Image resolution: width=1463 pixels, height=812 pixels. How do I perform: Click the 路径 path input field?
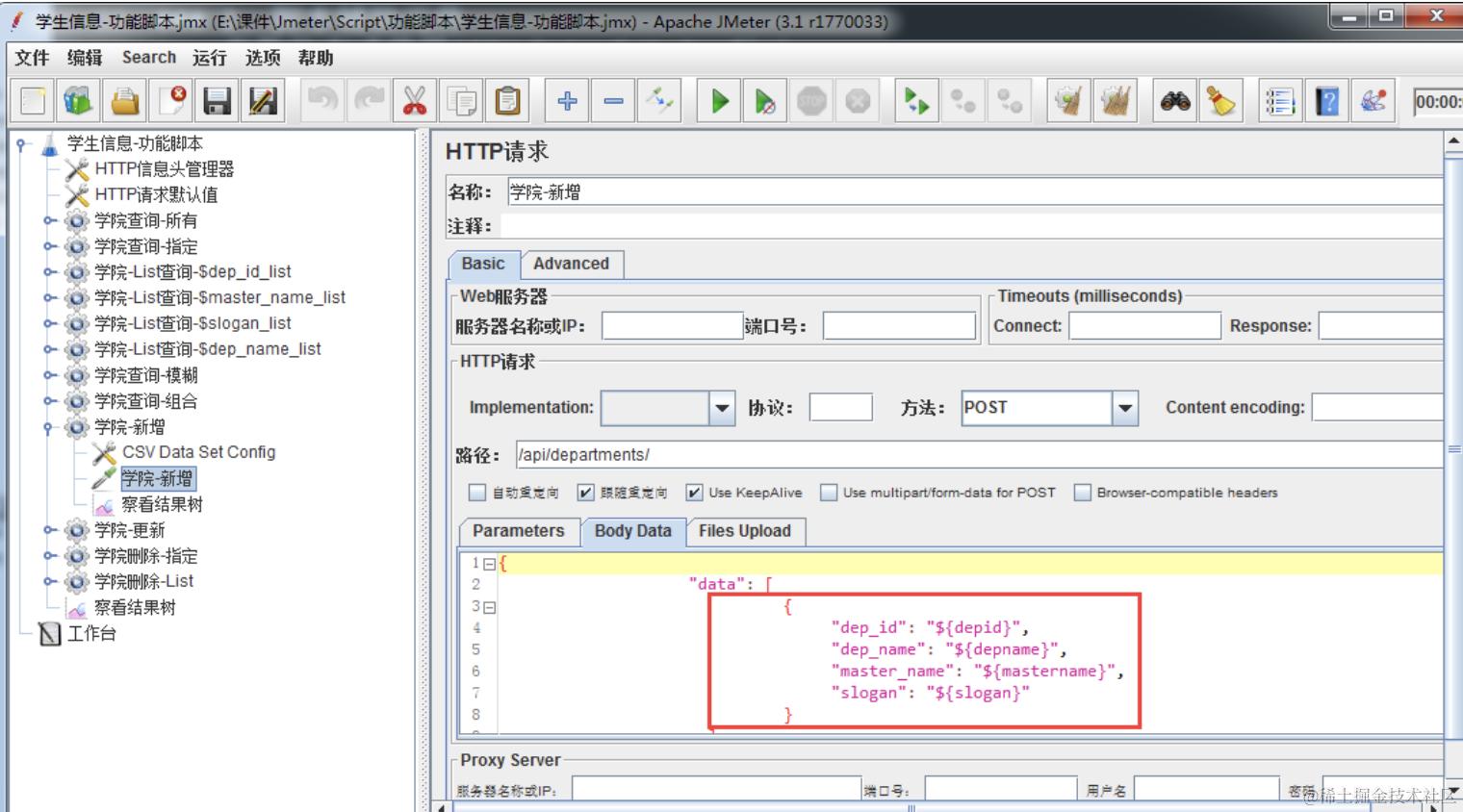tap(979, 455)
